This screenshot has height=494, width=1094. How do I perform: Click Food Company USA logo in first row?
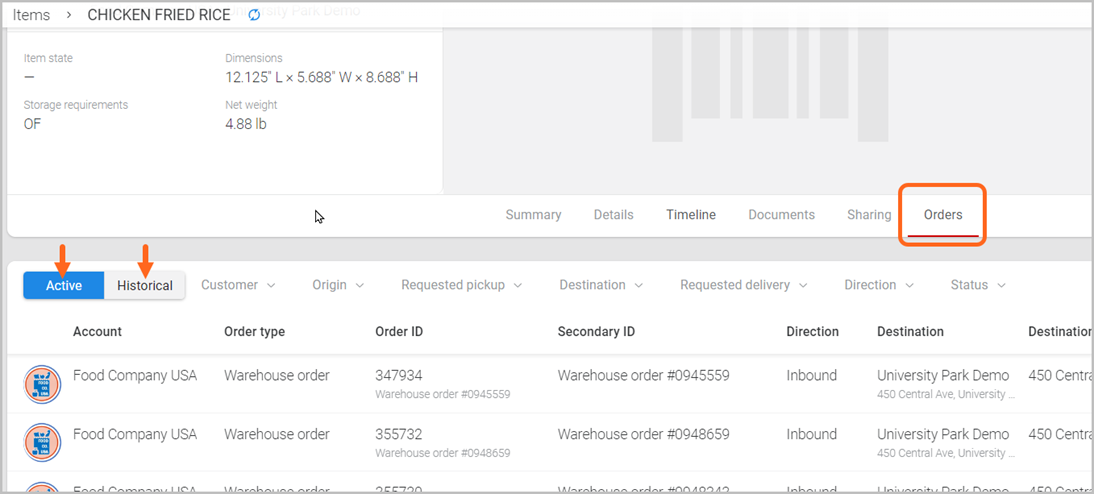click(42, 384)
